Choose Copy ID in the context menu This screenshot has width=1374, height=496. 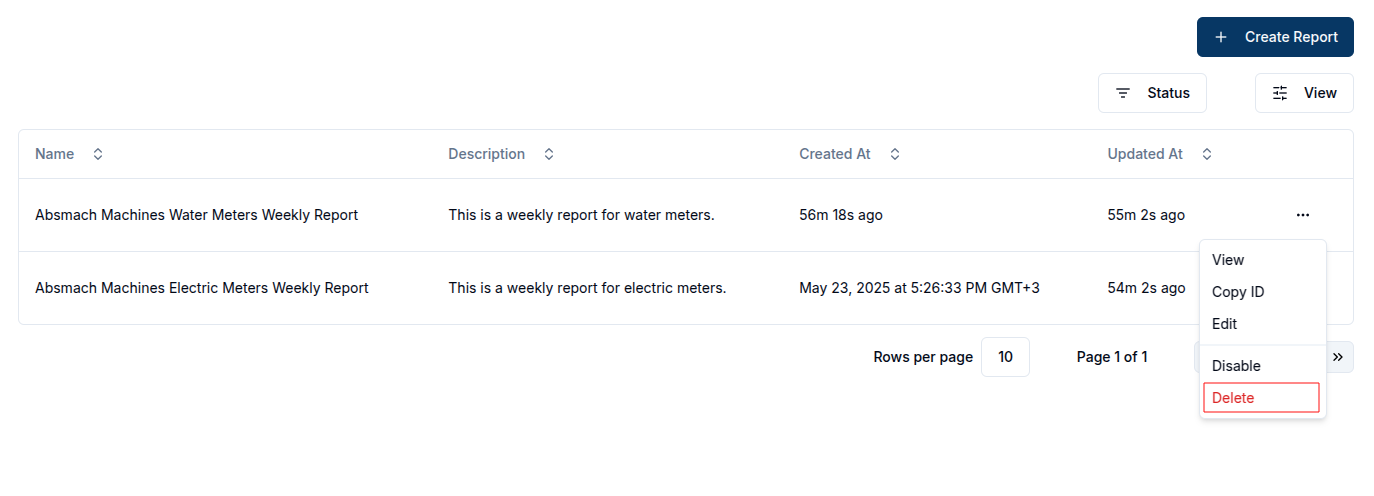[x=1238, y=292]
